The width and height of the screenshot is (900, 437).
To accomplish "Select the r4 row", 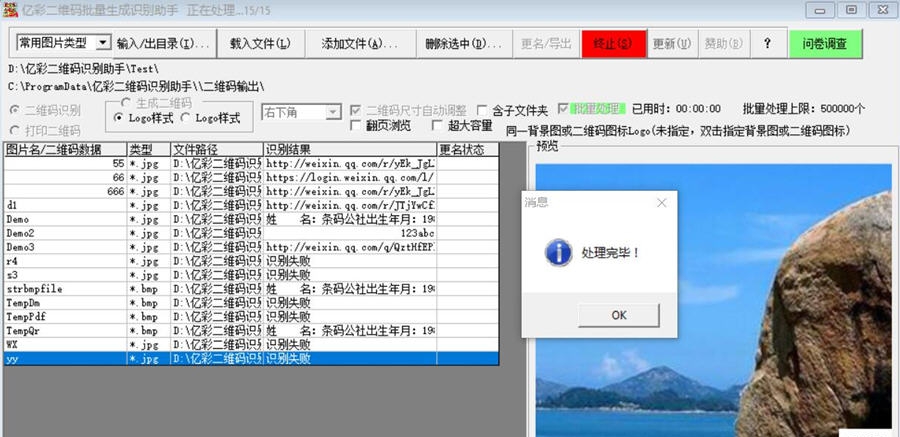I will pos(251,261).
